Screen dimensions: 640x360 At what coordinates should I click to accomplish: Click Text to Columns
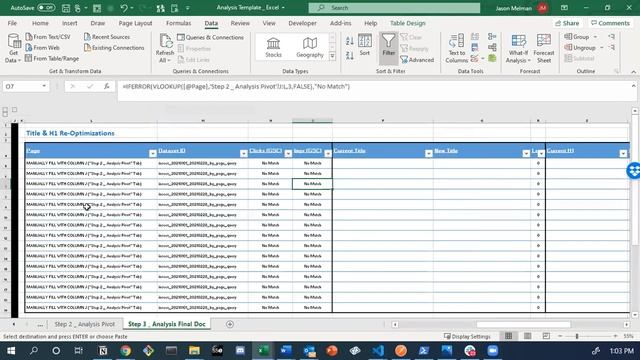click(x=456, y=48)
